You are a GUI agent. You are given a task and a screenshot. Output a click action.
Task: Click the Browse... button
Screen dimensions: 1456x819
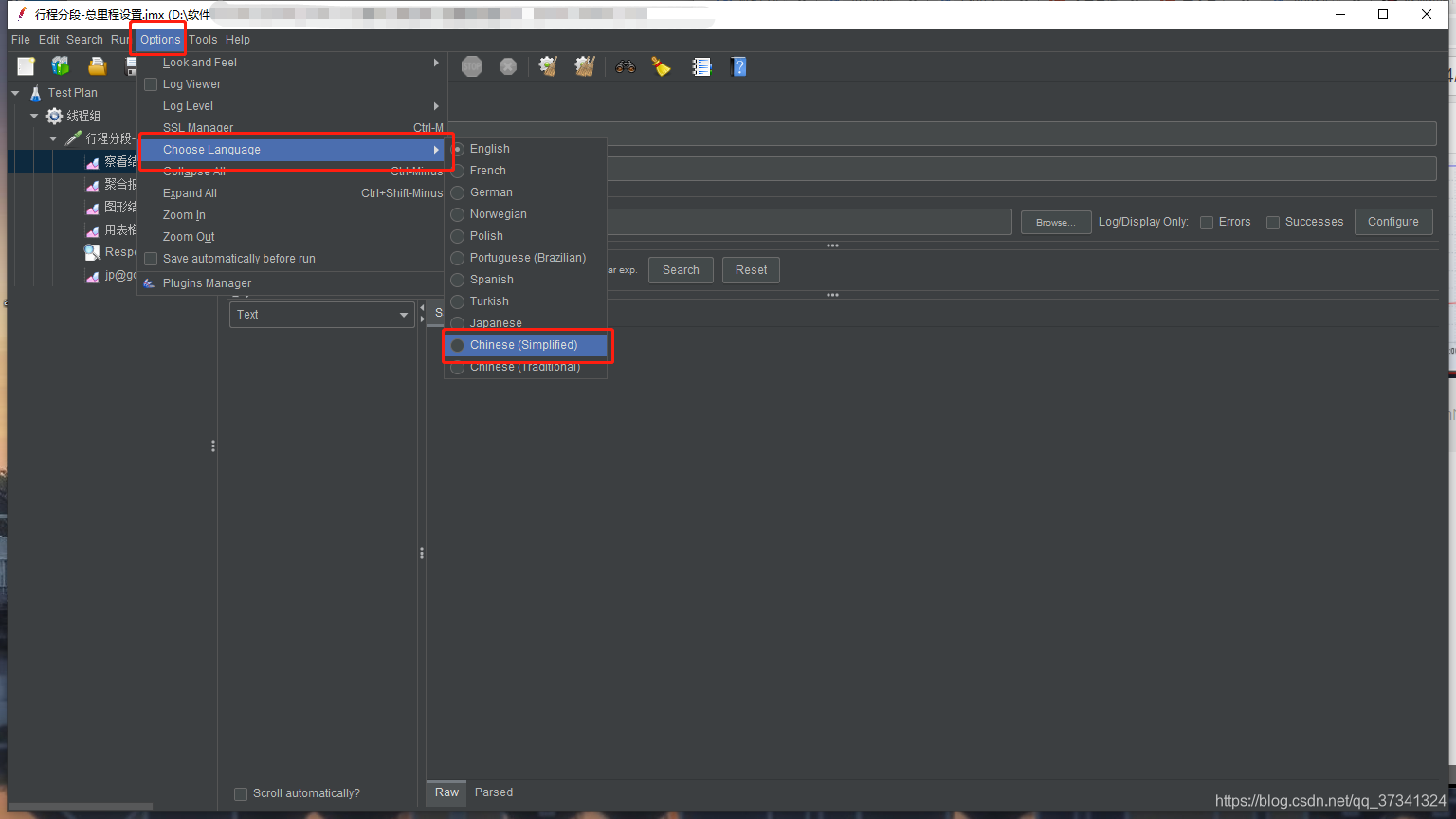(x=1056, y=223)
